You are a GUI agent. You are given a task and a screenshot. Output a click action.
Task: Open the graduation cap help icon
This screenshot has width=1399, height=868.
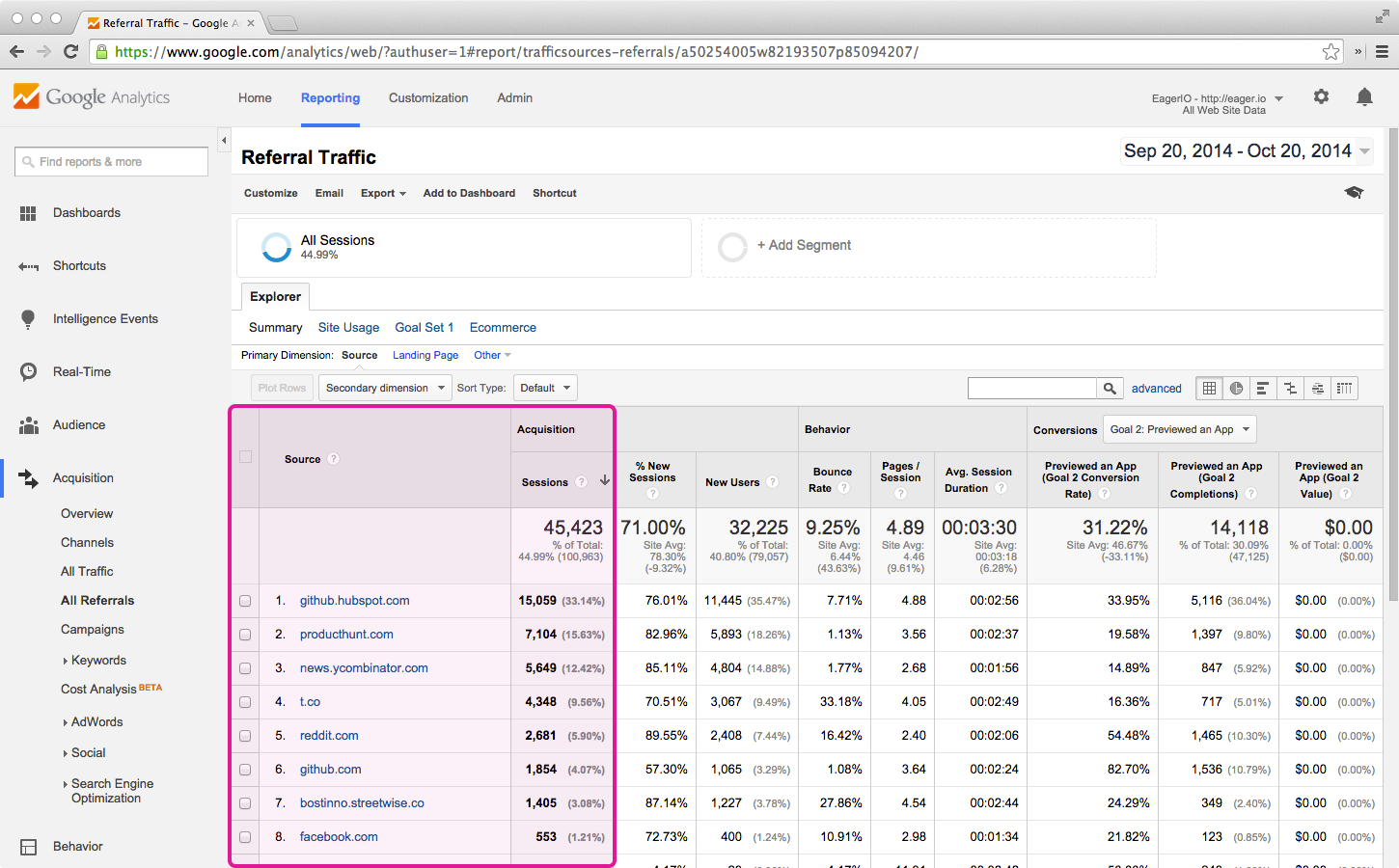click(1354, 193)
